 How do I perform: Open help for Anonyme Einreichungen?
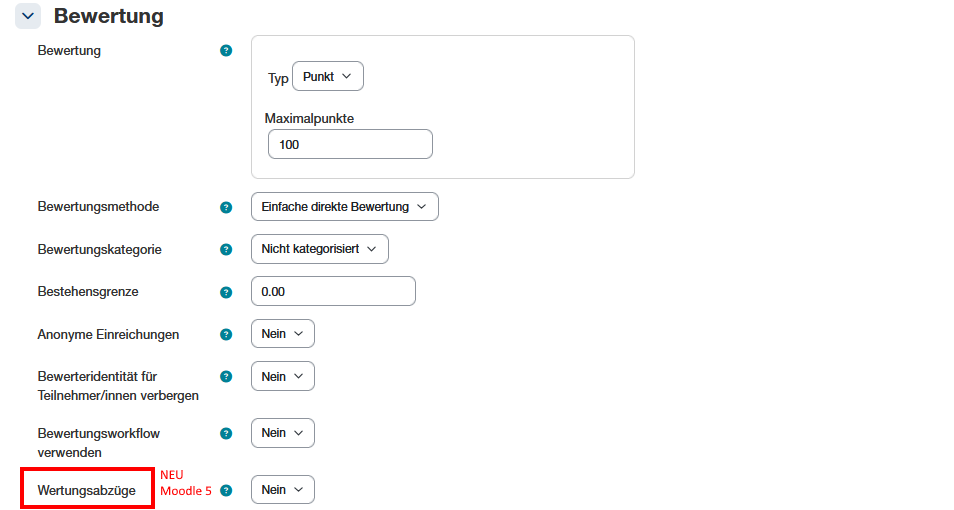(226, 335)
